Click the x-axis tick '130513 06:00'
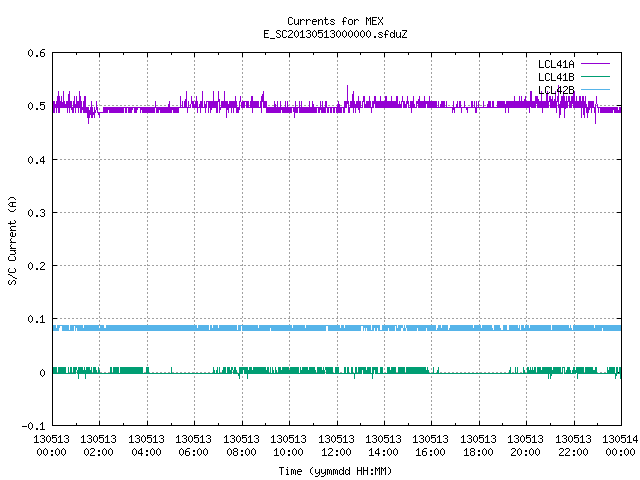This screenshot has width=640, height=480. (193, 446)
